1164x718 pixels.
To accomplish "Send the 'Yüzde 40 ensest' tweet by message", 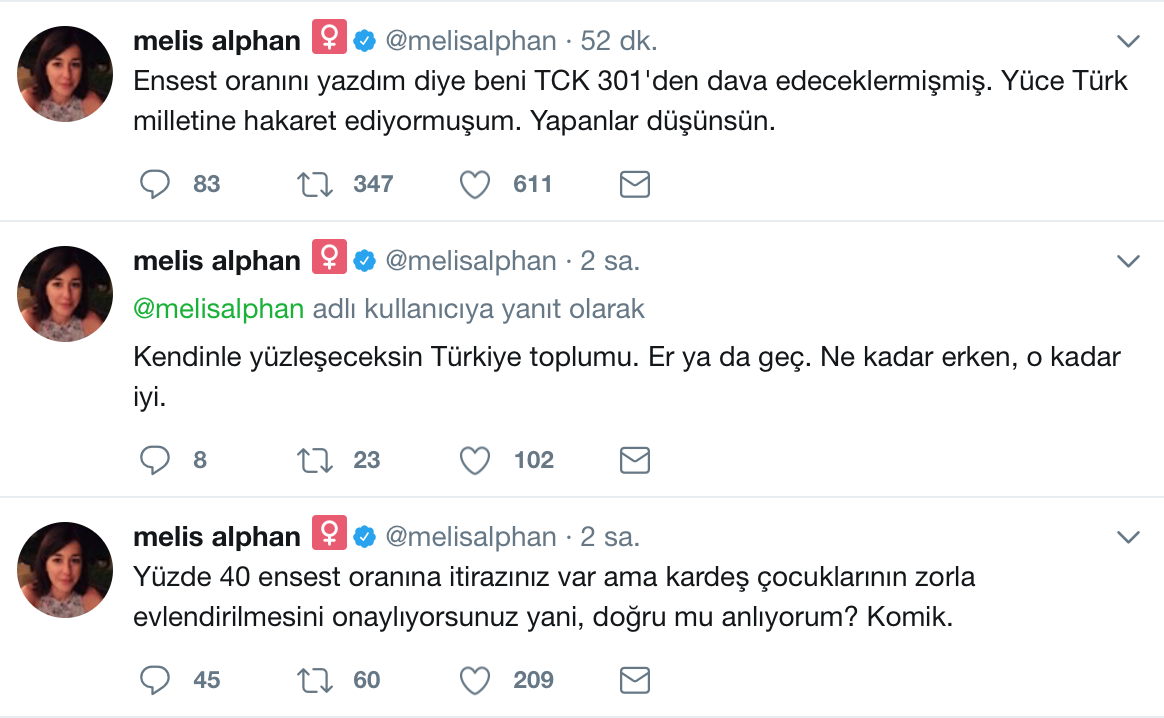I will [x=635, y=680].
